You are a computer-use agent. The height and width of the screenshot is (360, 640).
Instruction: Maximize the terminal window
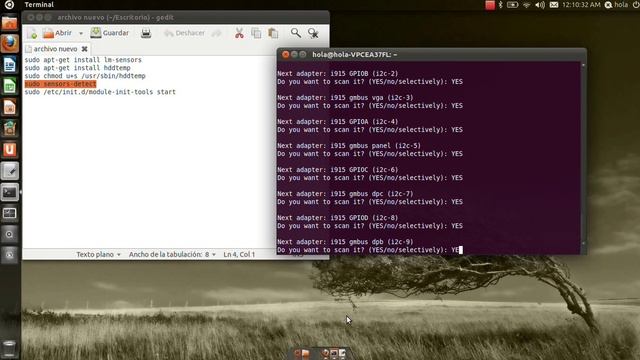pyautogui.click(x=303, y=54)
